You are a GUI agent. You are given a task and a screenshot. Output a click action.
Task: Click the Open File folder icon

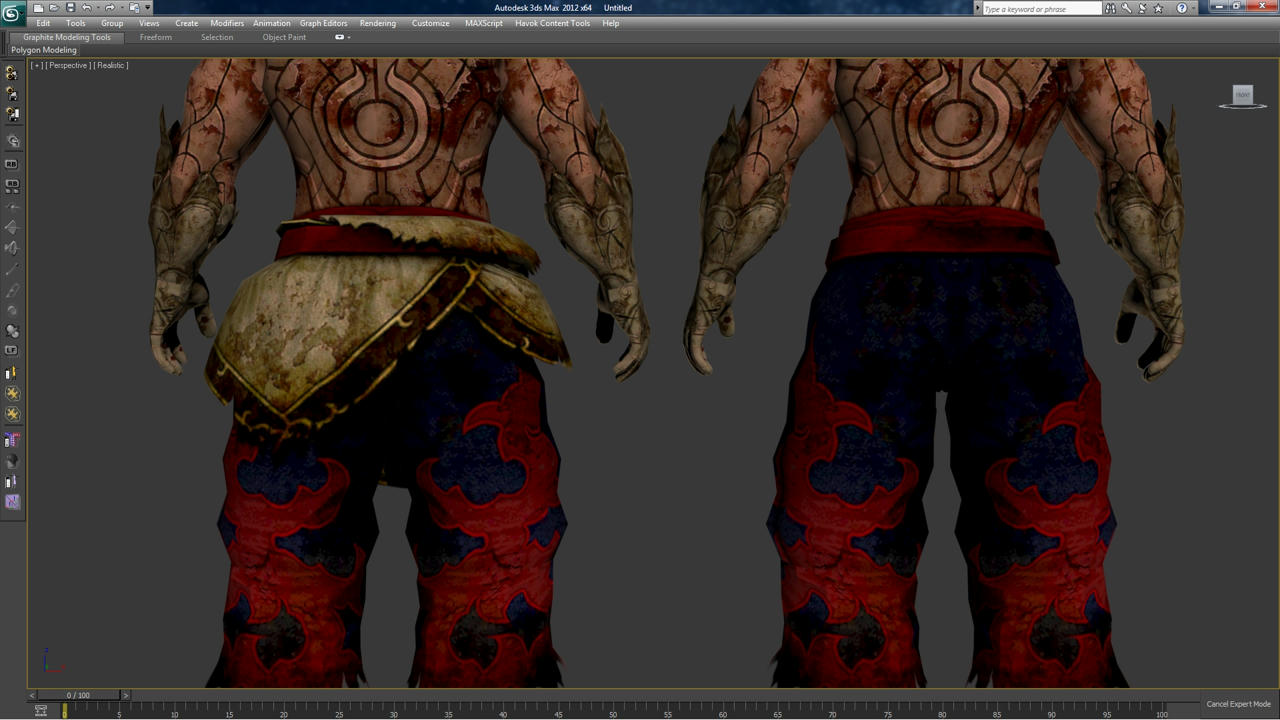(x=54, y=8)
